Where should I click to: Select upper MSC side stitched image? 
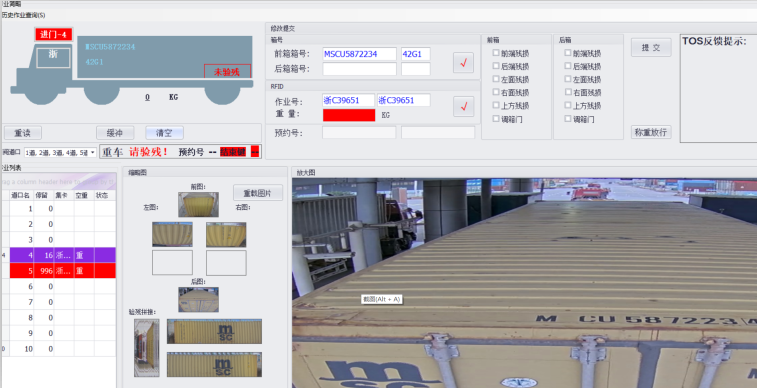214,332
